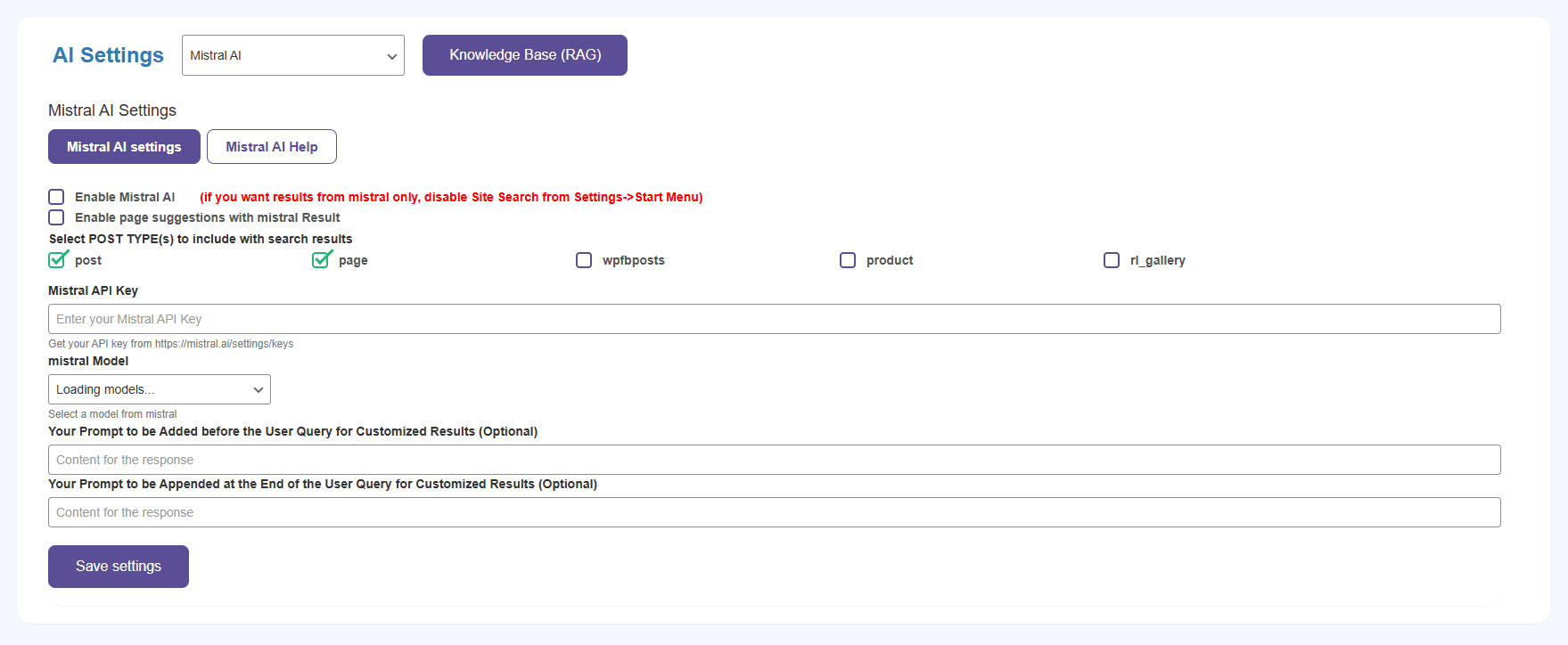The width and height of the screenshot is (1568, 645).
Task: Click the mistral.ai API key URL hint
Action: tap(223, 344)
